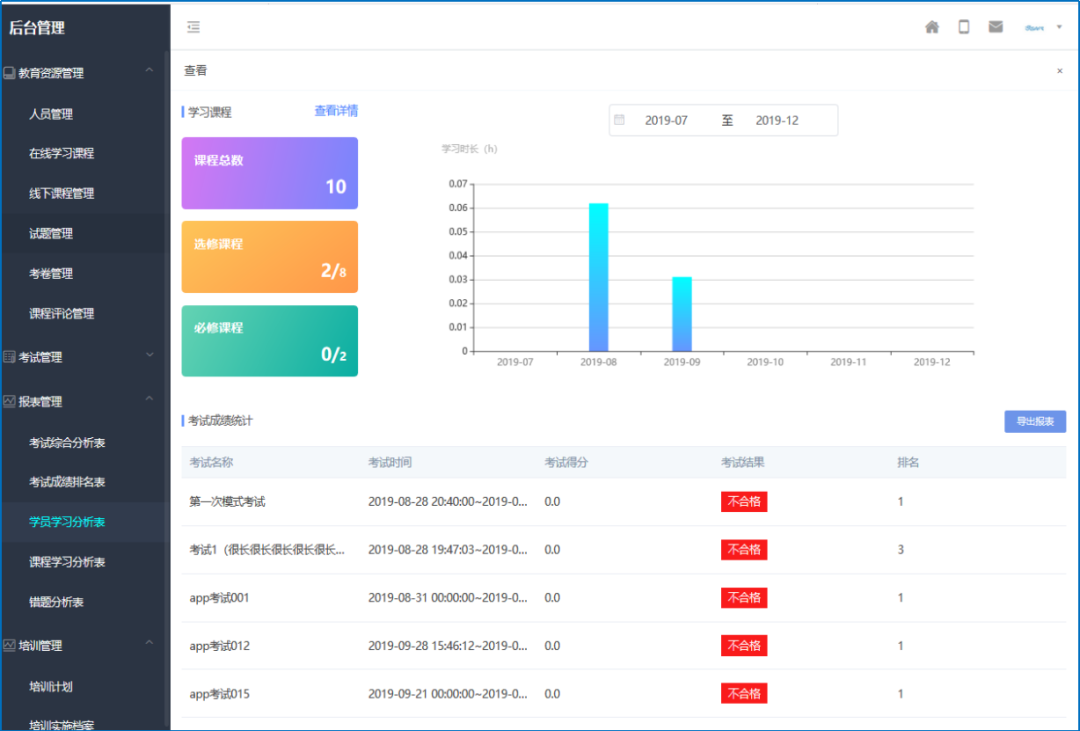This screenshot has width=1080, height=731.
Task: Open 培训计划 in the sidebar
Action: pos(51,687)
